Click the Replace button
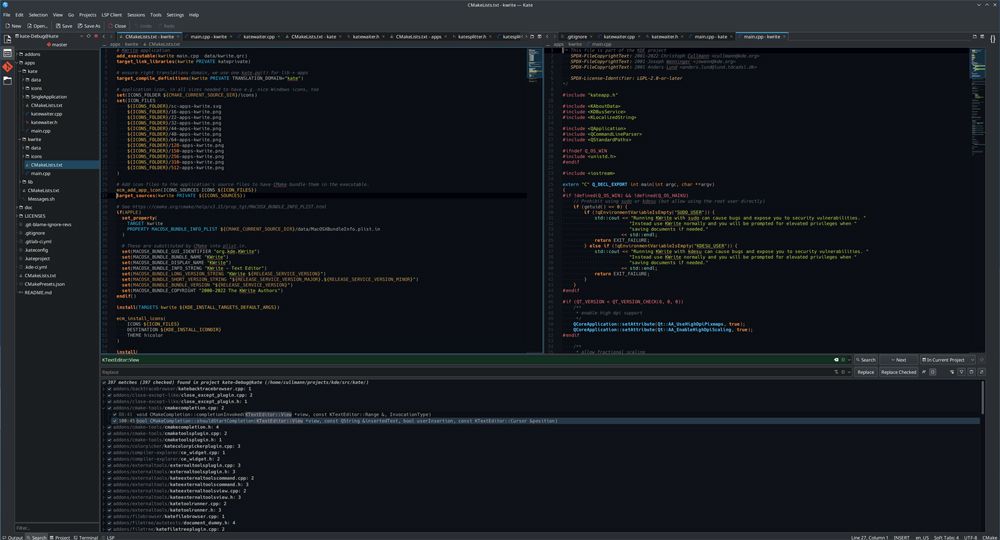 (x=865, y=372)
